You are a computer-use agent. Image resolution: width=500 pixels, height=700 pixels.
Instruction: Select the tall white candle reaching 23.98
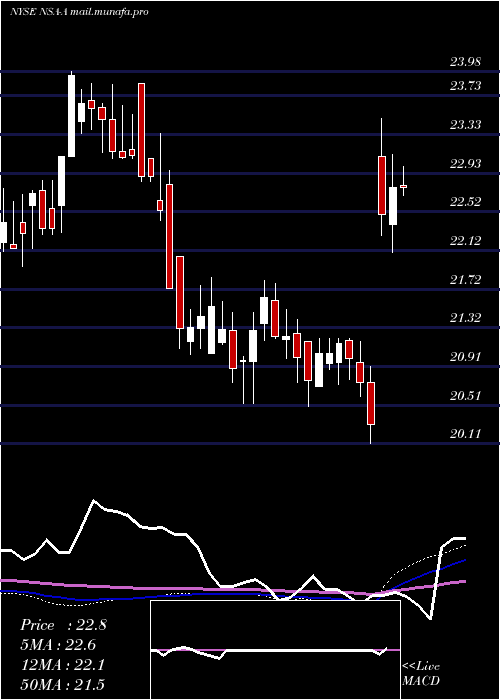tap(71, 116)
